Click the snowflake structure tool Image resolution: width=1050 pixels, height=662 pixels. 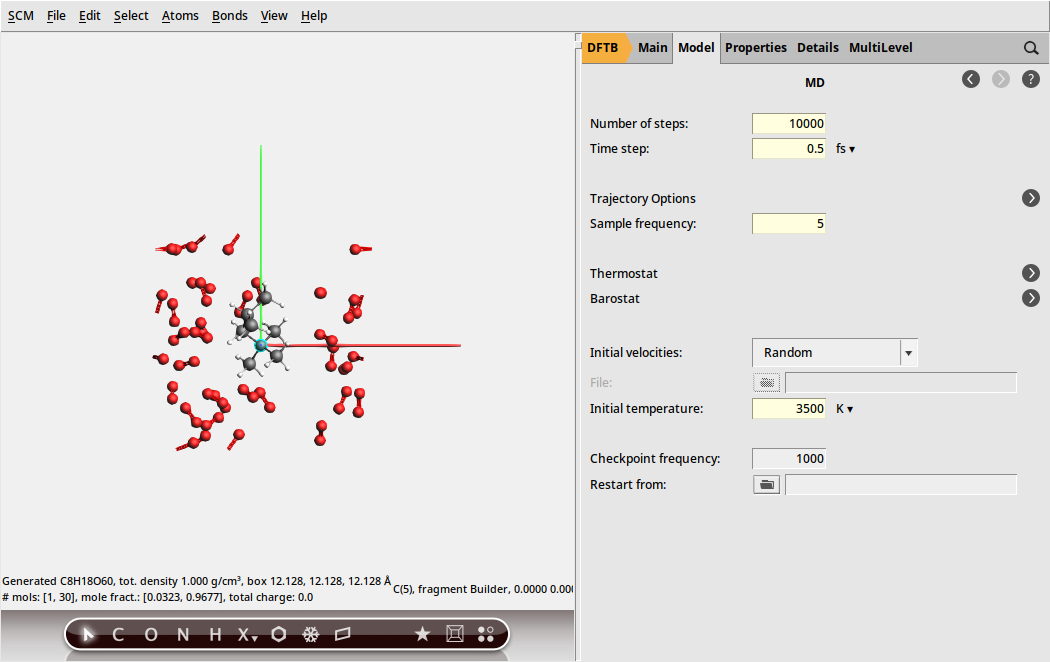pyautogui.click(x=310, y=634)
